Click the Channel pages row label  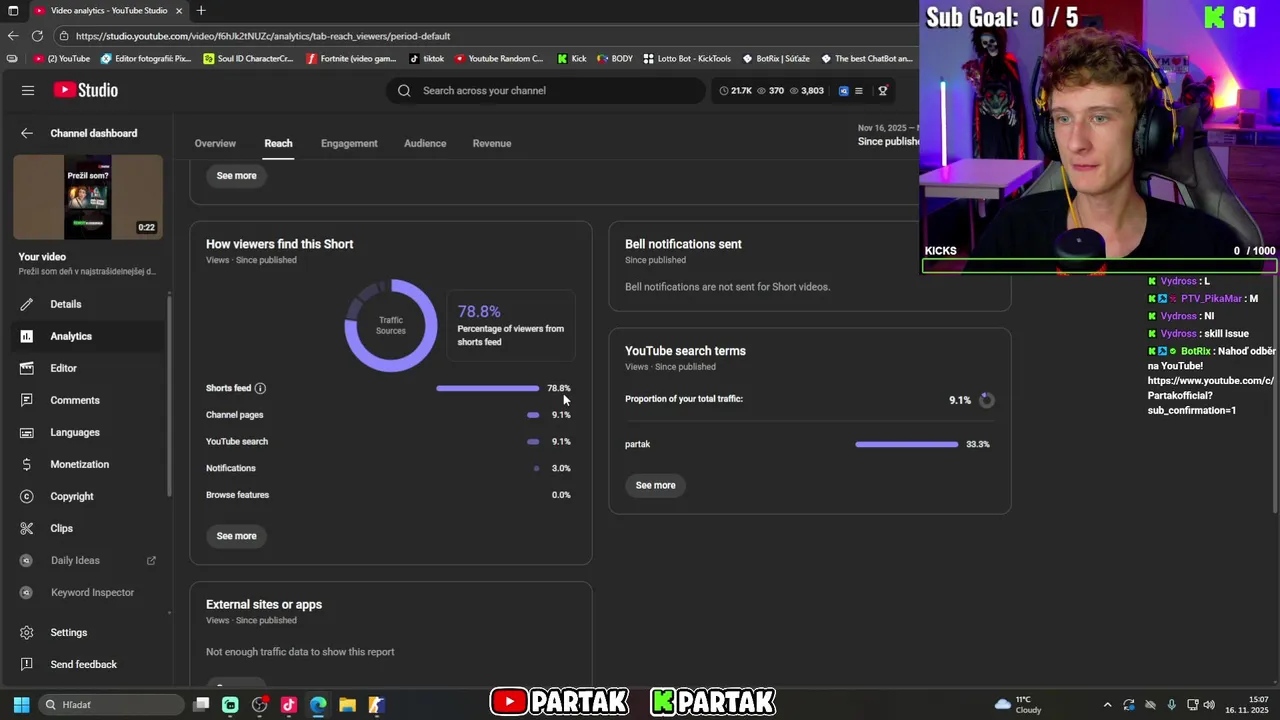click(x=235, y=415)
